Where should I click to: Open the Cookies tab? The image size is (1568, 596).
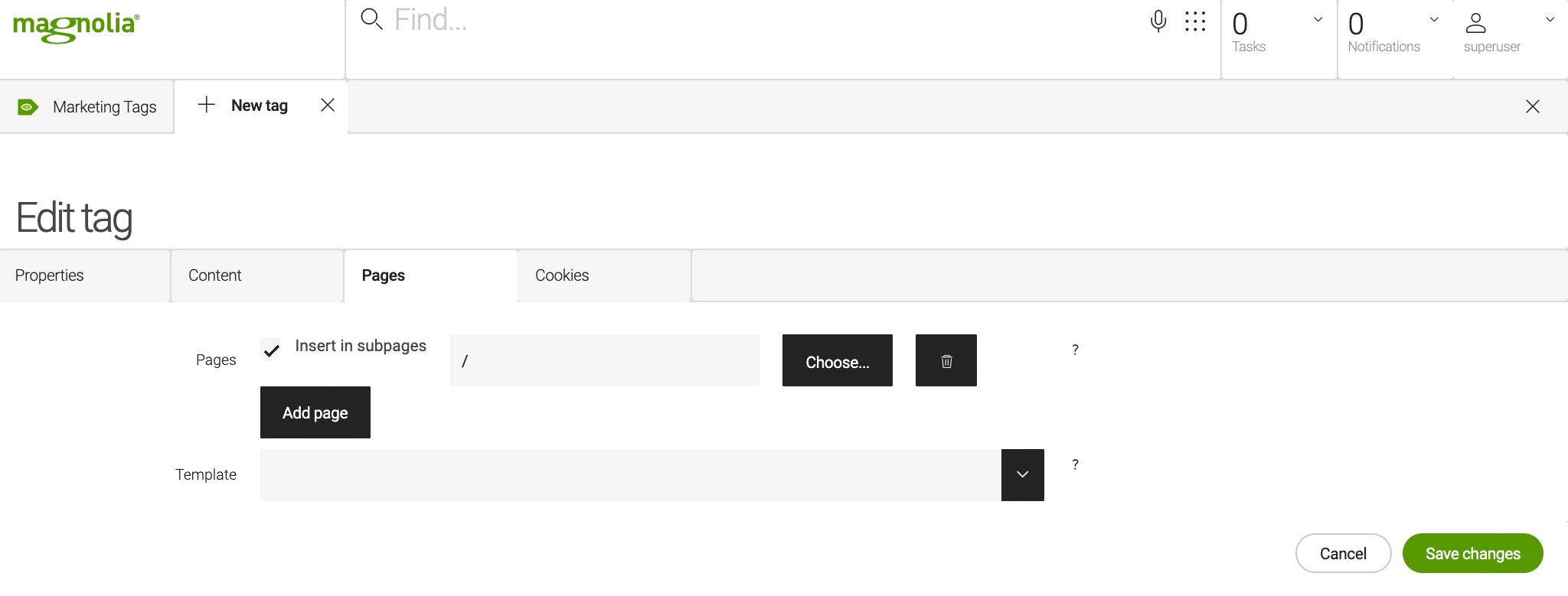click(562, 275)
